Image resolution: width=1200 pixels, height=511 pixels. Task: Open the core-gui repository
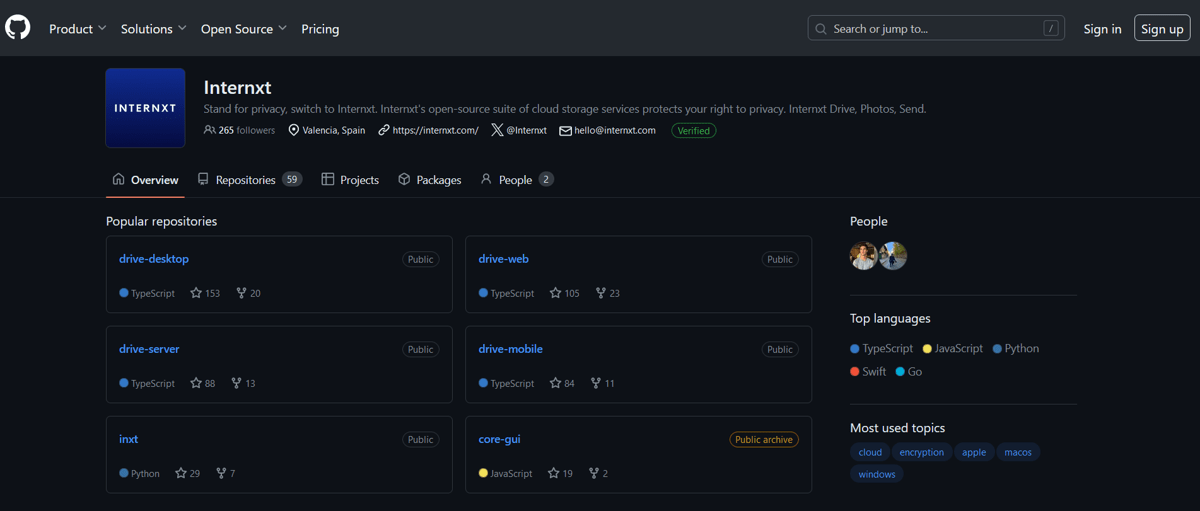point(500,439)
